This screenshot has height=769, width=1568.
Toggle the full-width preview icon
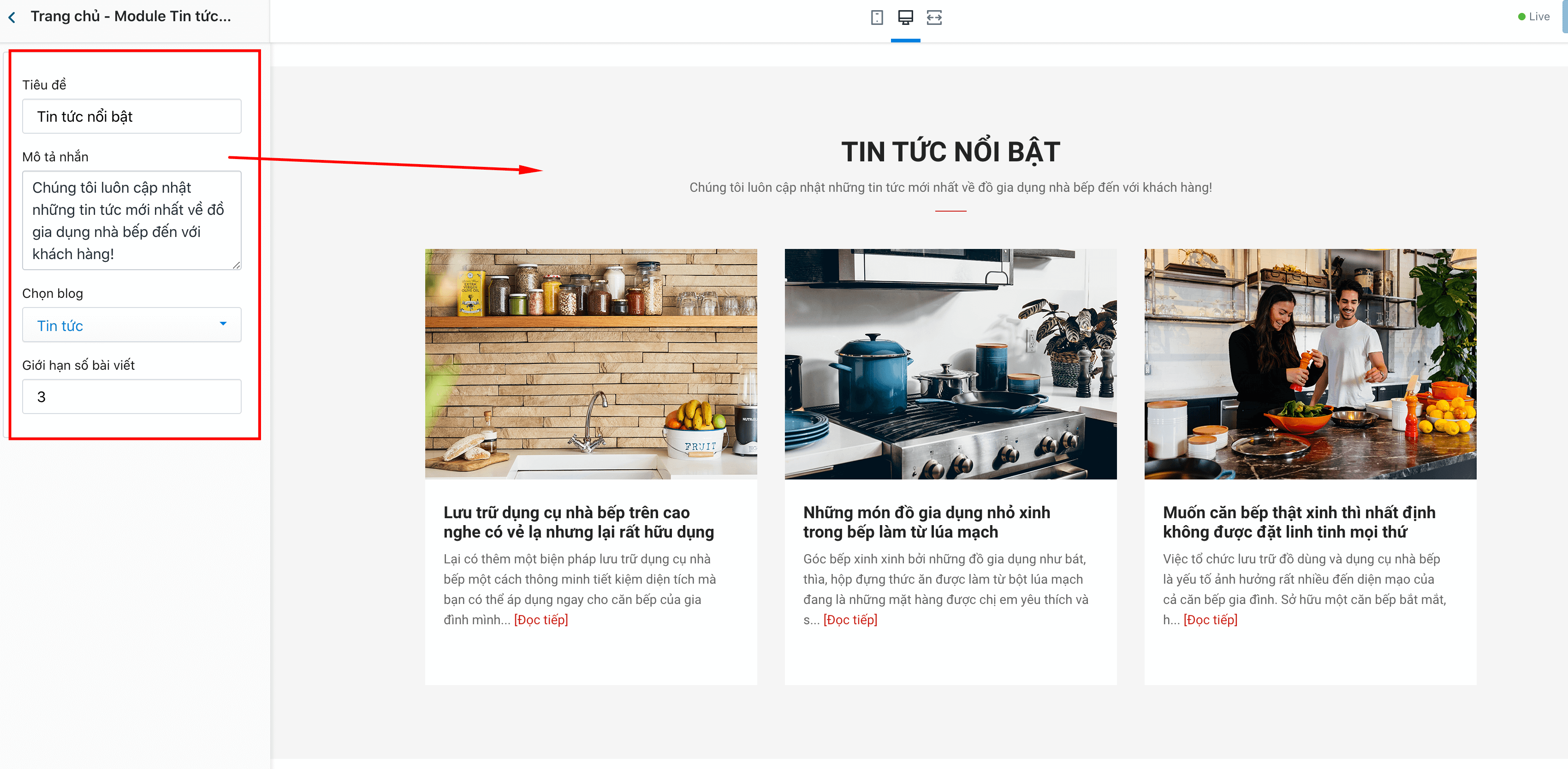934,18
